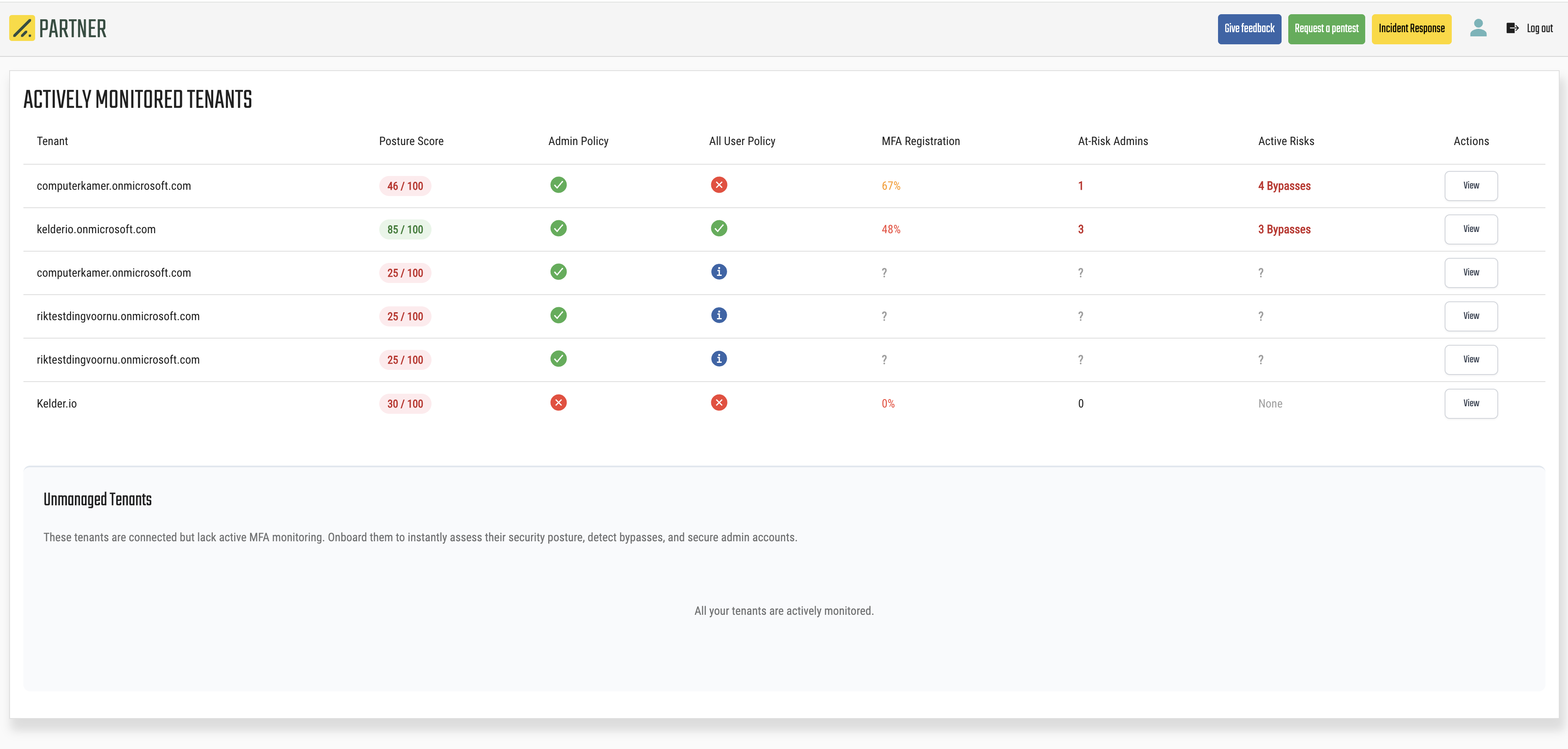Click blue info icon in fifth tenant row

(719, 359)
